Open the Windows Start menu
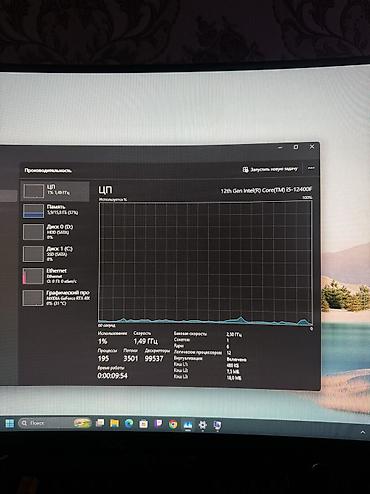Image resolution: width=370 pixels, height=494 pixels. pyautogui.click(x=10, y=423)
